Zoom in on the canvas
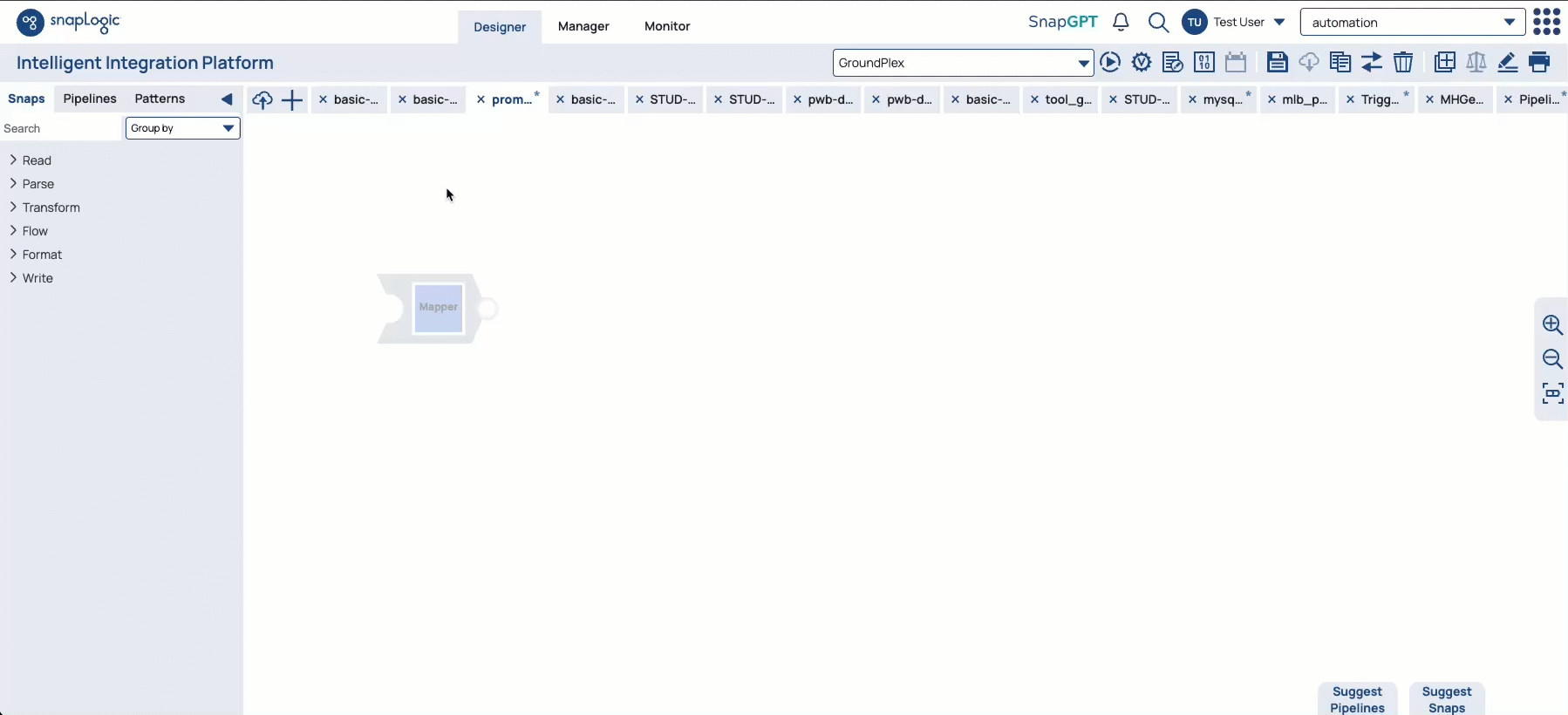This screenshot has height=715, width=1568. 1552,325
